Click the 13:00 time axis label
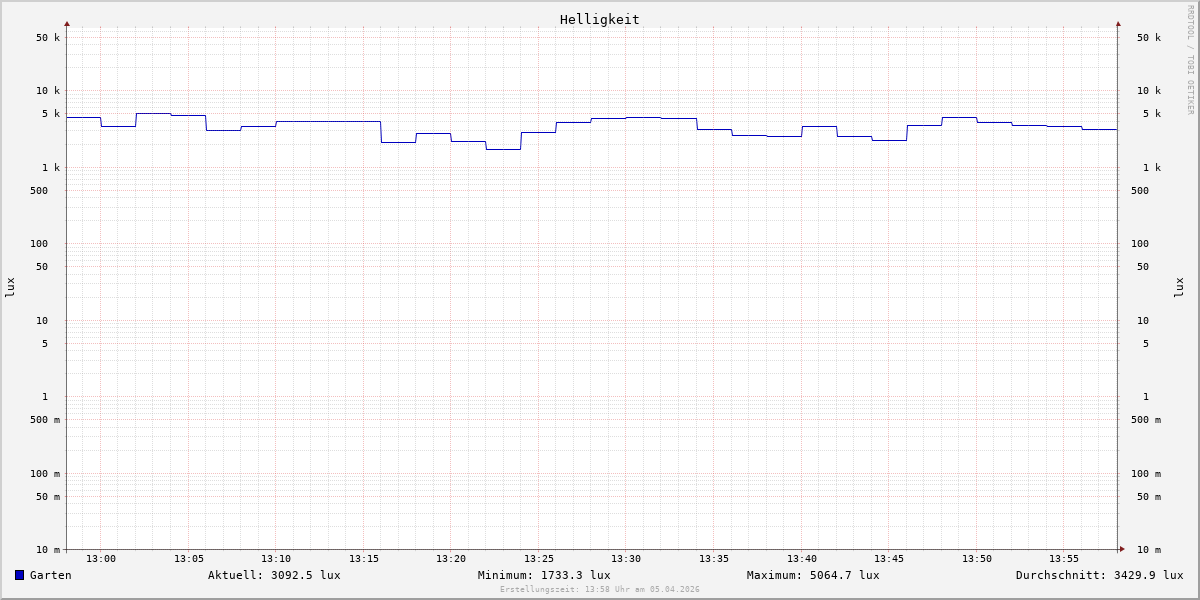 [101, 558]
